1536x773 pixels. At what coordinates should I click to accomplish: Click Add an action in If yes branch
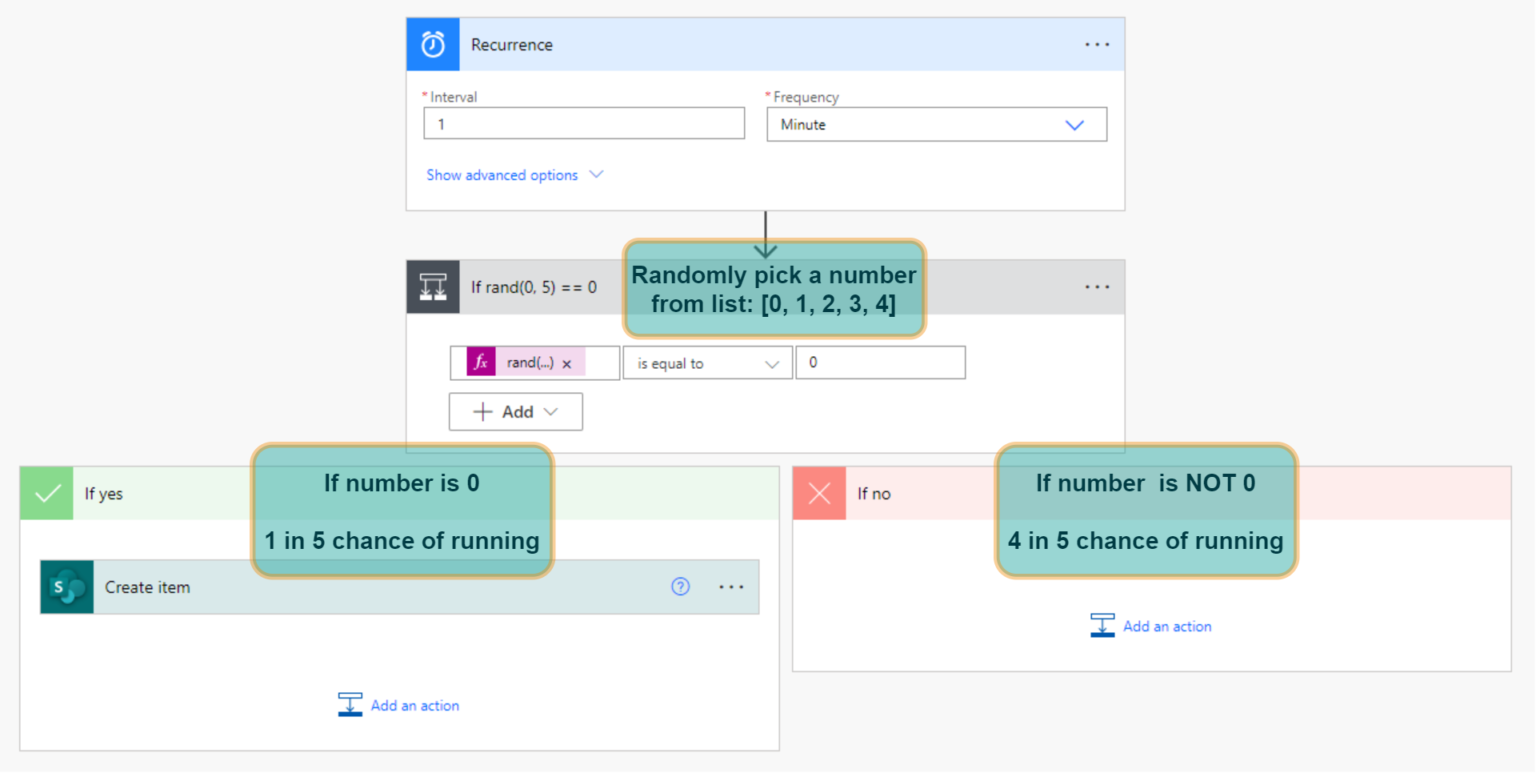tap(400, 705)
